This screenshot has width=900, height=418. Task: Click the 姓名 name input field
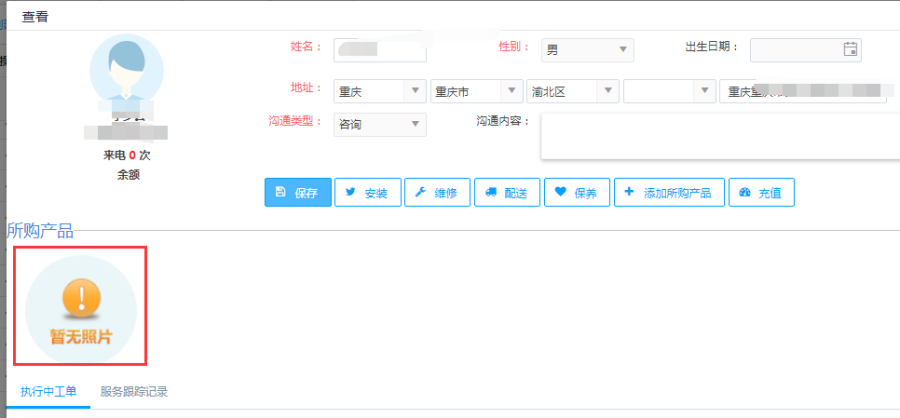tap(380, 50)
